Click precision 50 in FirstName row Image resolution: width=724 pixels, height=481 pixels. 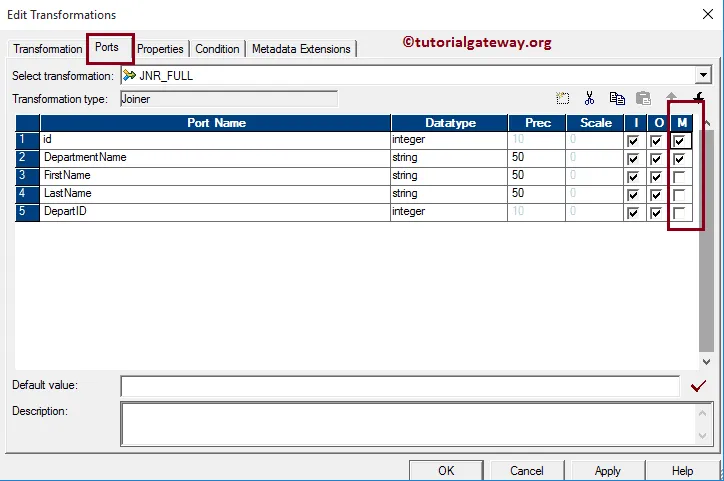tap(537, 176)
